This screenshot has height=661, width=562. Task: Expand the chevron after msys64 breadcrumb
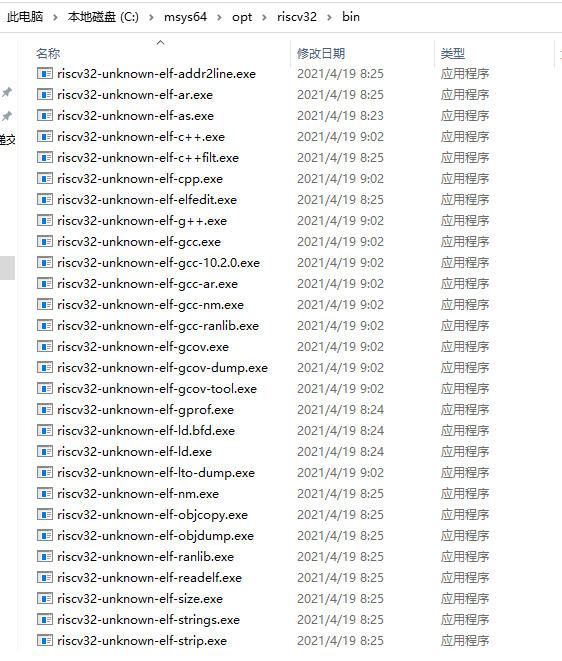[219, 17]
